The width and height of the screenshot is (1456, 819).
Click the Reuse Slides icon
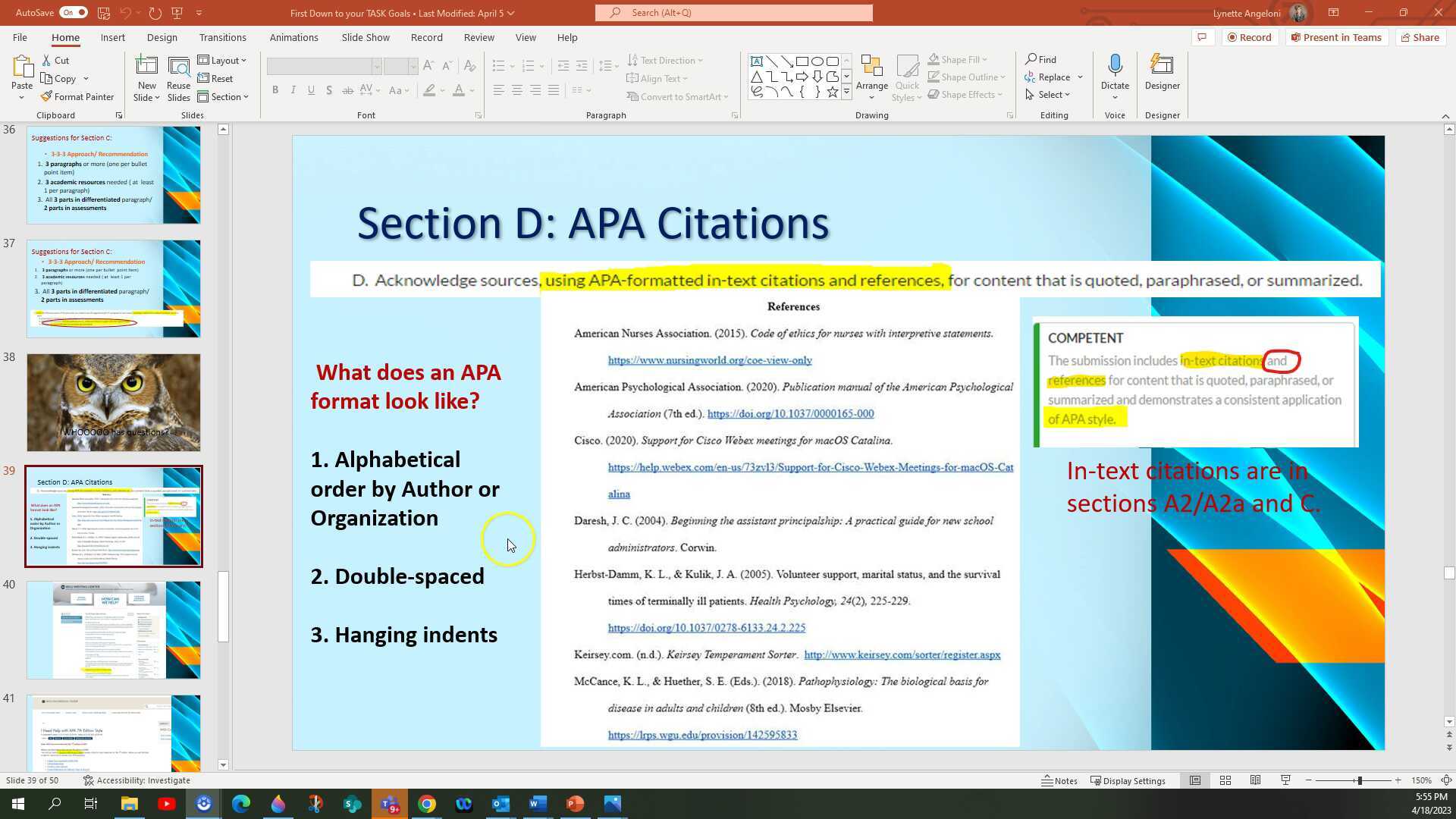(178, 67)
